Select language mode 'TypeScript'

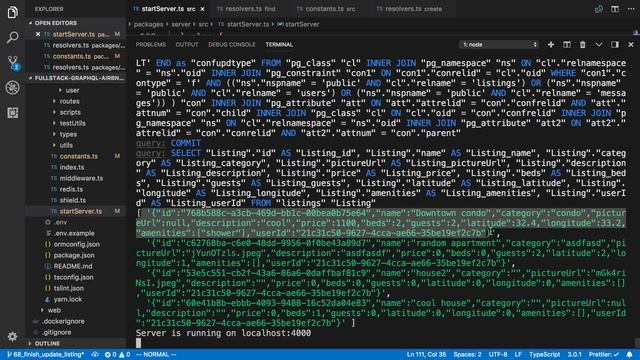coord(545,354)
